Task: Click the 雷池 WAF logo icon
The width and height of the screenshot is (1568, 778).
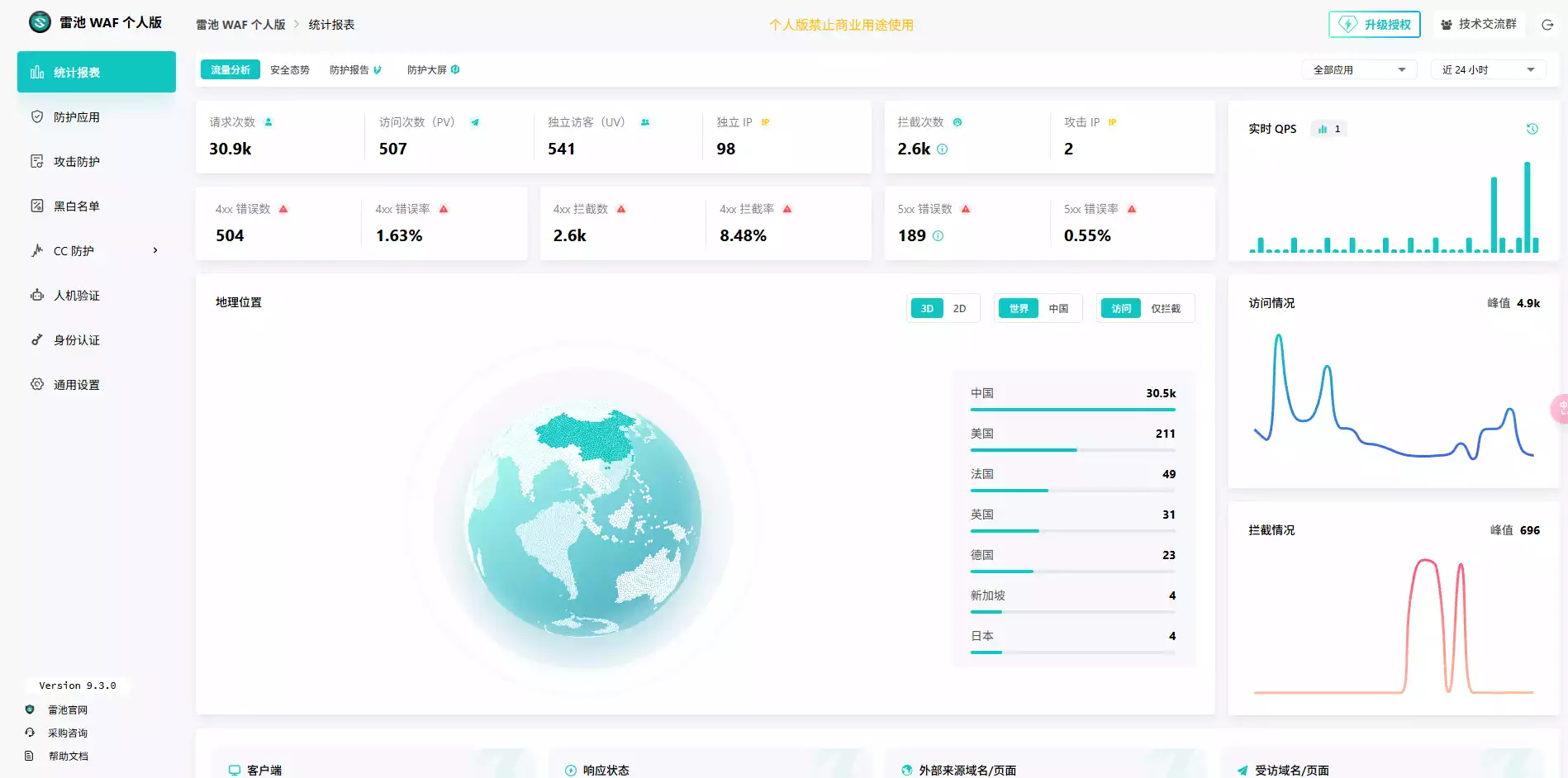Action: pos(40,22)
